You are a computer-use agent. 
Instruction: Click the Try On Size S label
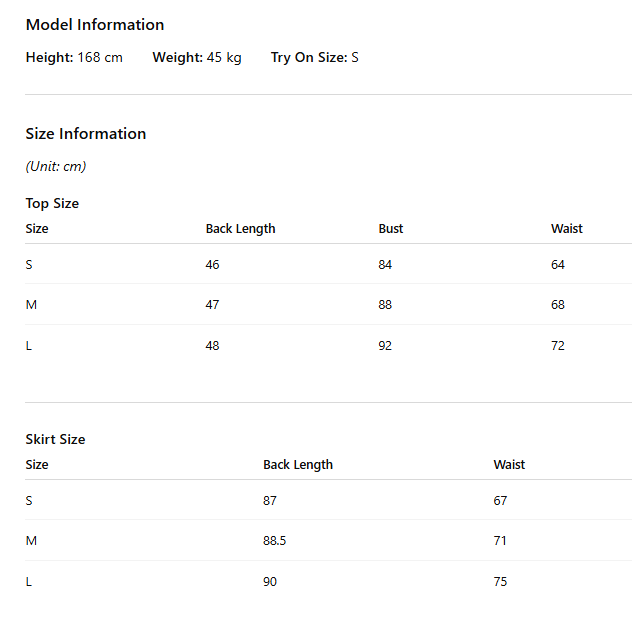click(314, 57)
